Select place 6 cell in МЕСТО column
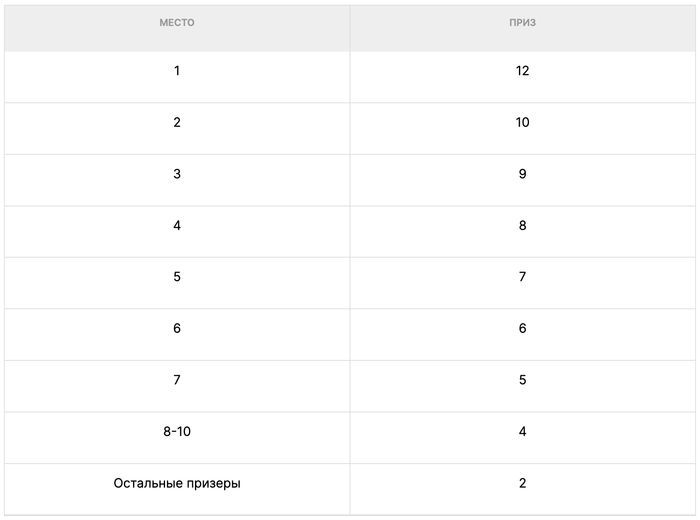 click(177, 329)
